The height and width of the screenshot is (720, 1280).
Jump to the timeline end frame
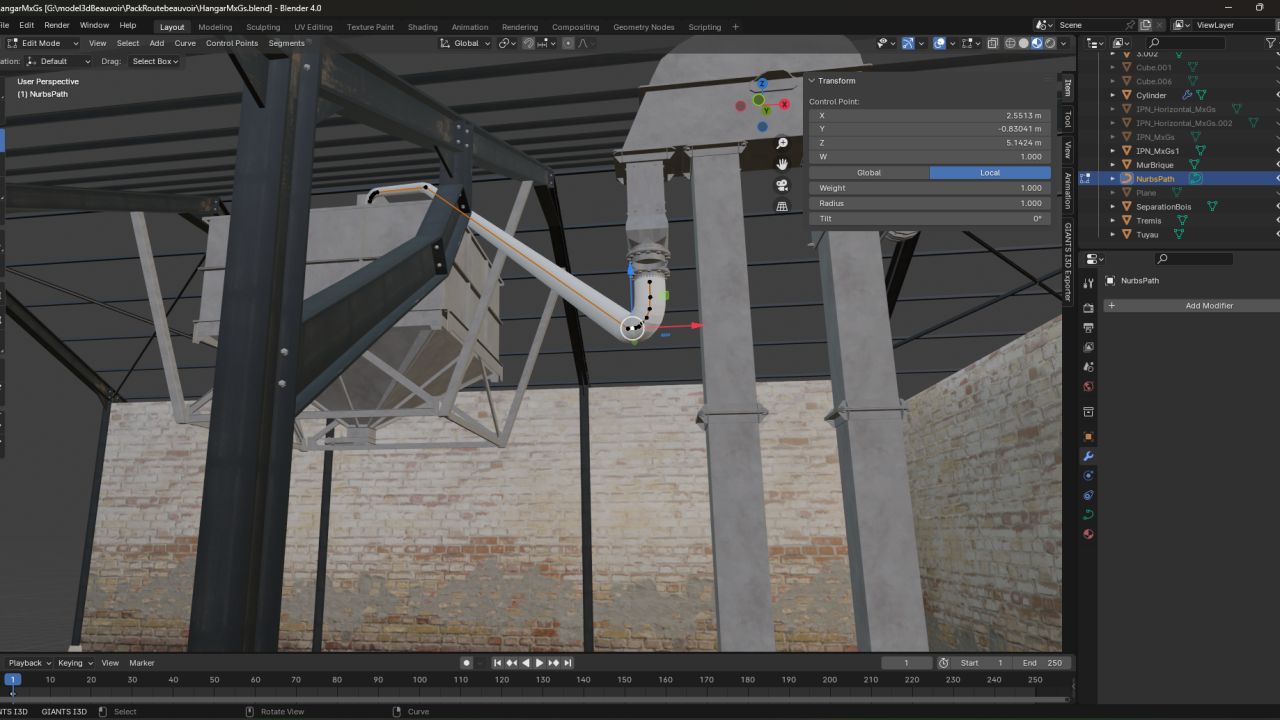click(568, 663)
